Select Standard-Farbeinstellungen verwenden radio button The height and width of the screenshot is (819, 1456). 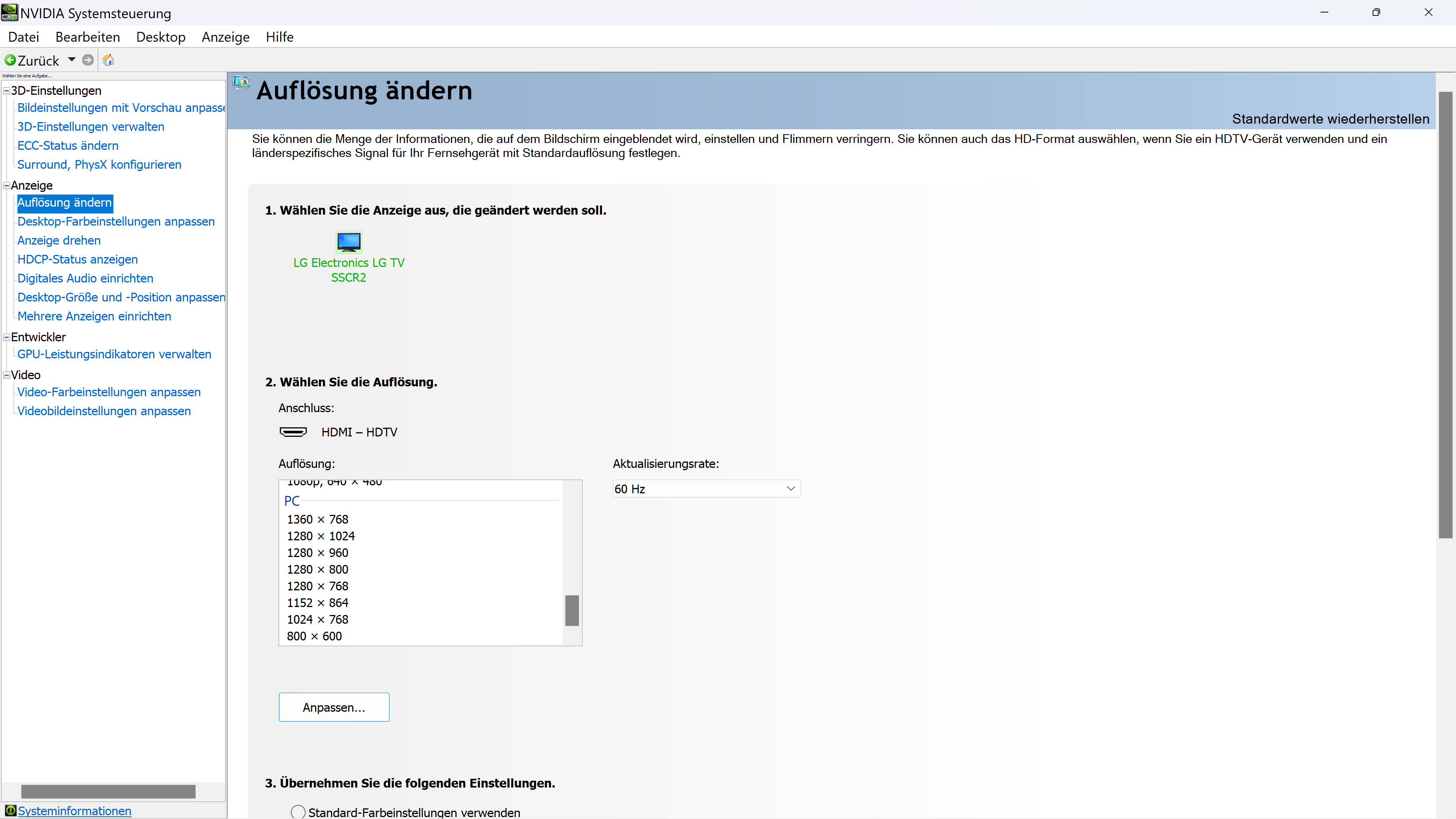(298, 812)
